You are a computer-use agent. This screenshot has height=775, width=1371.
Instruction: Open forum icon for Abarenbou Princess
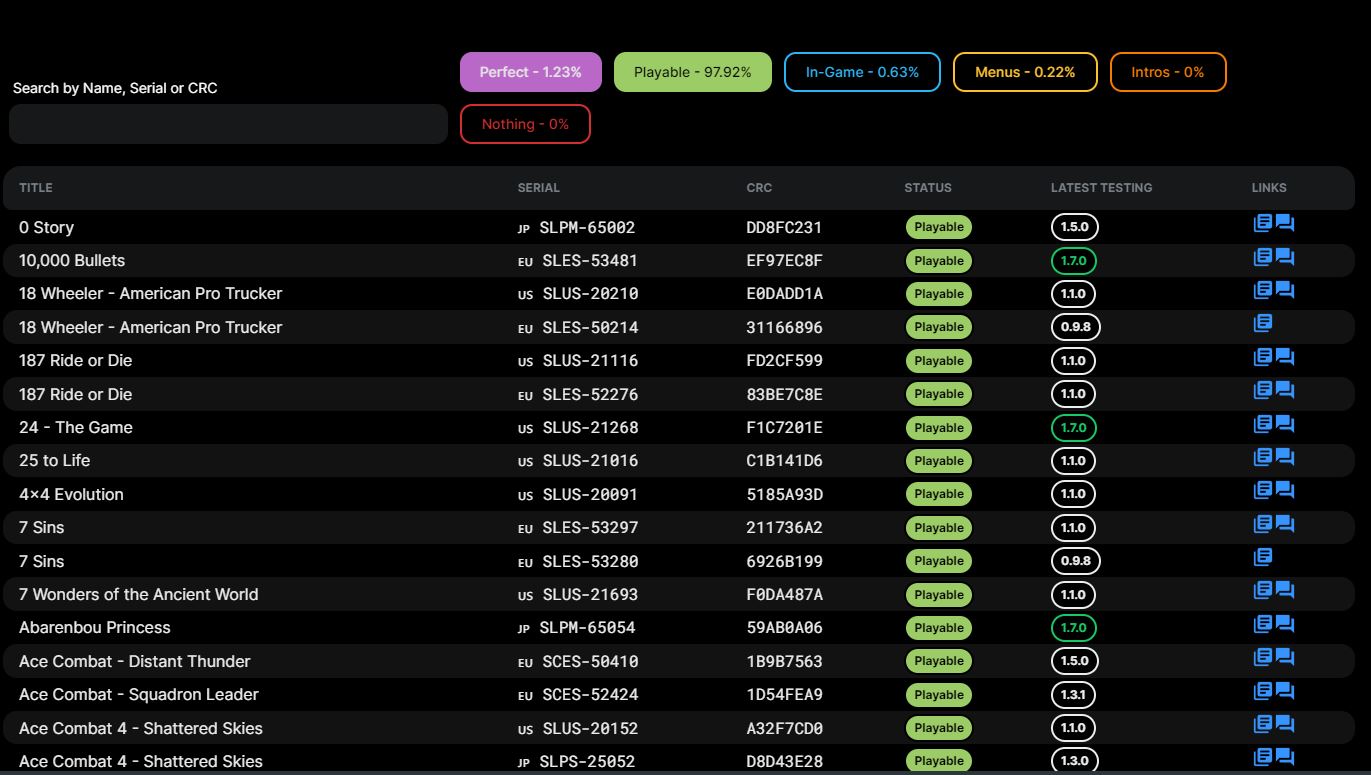pyautogui.click(x=1285, y=625)
